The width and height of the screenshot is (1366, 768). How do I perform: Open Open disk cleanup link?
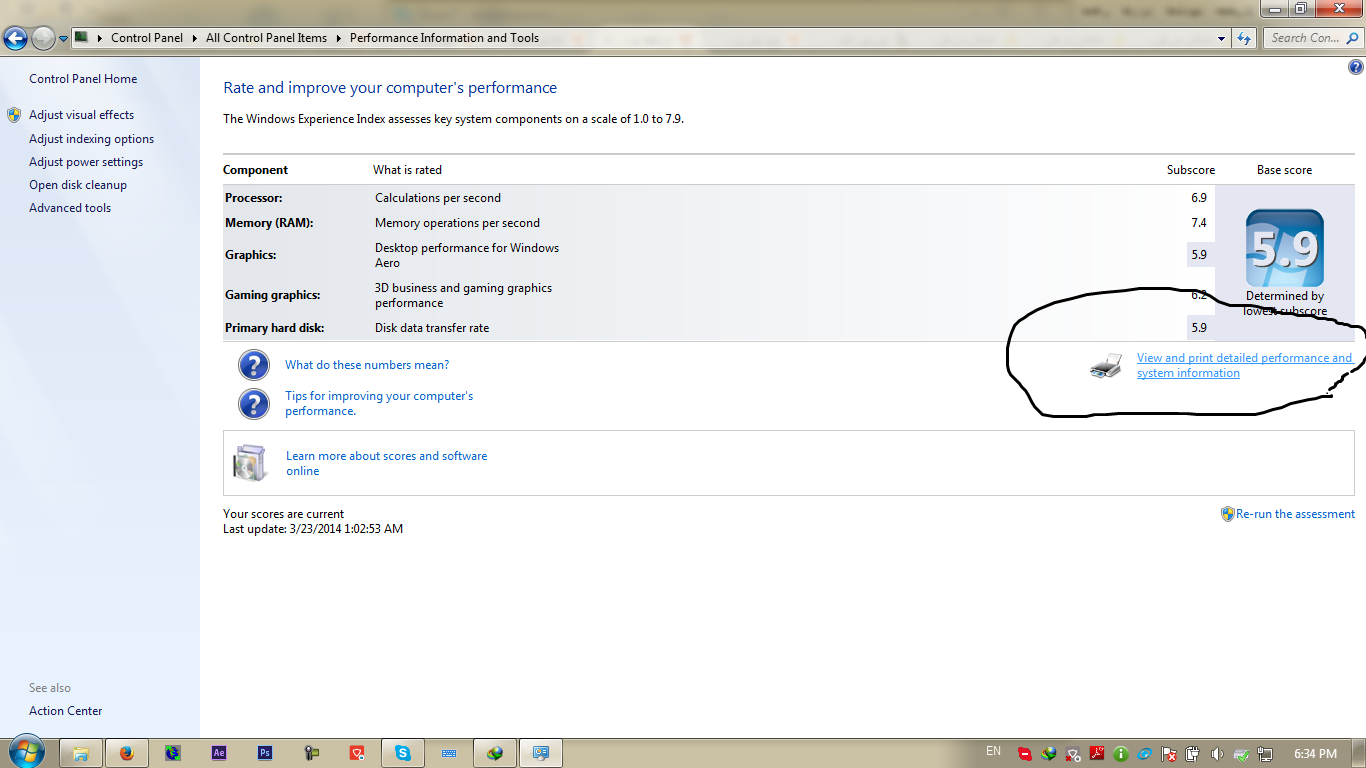pyautogui.click(x=78, y=185)
